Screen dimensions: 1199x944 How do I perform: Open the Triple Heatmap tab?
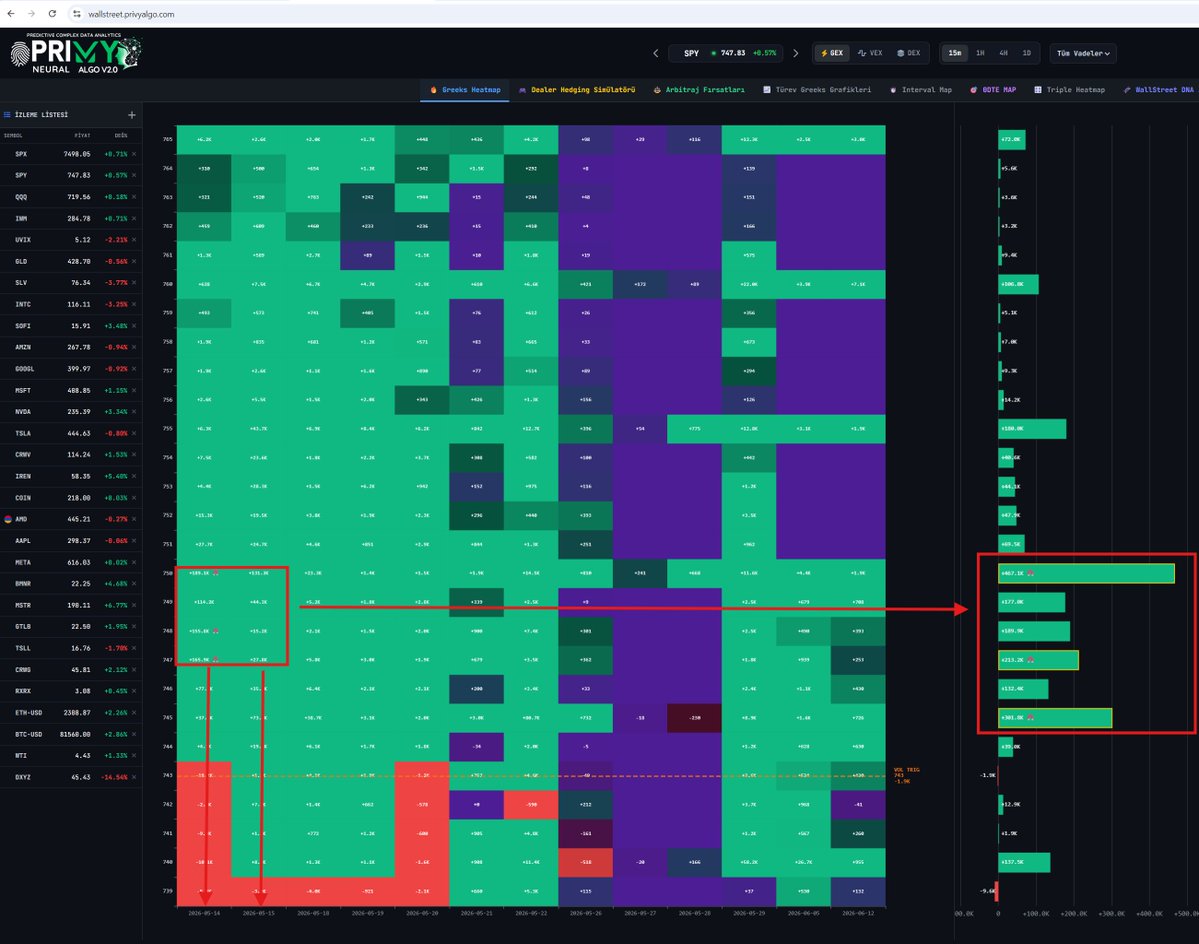click(x=1070, y=90)
